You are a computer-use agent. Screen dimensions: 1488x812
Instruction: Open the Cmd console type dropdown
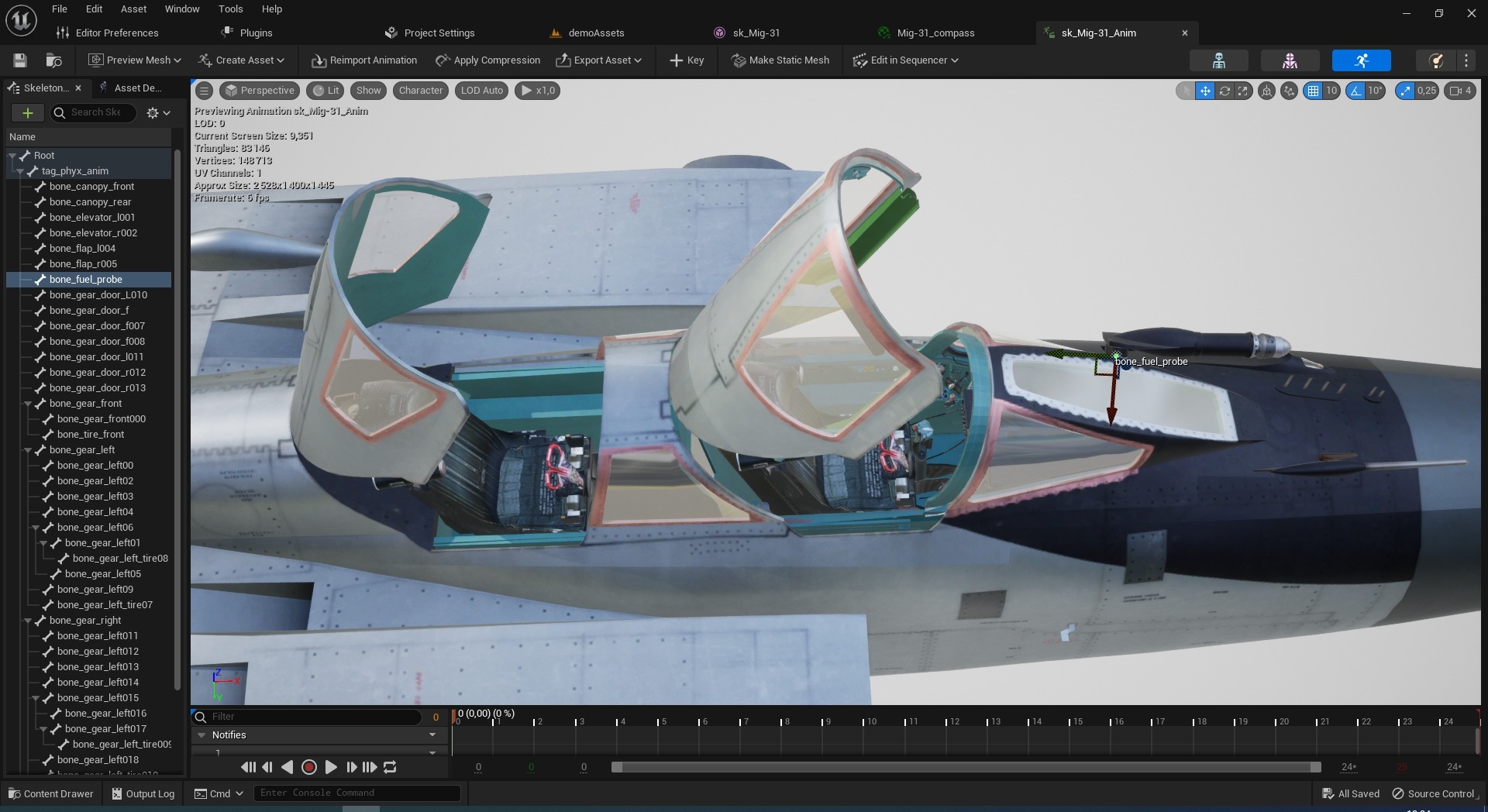click(219, 793)
